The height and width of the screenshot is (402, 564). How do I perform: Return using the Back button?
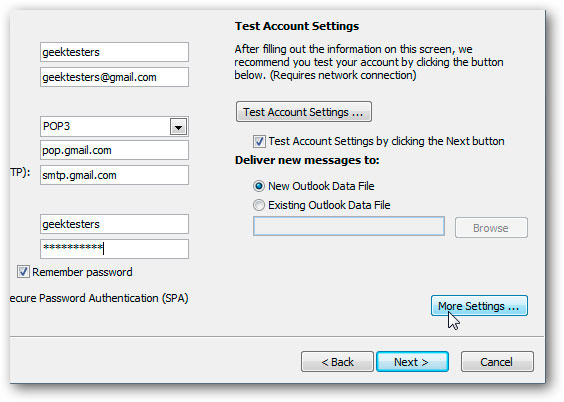pyautogui.click(x=337, y=361)
